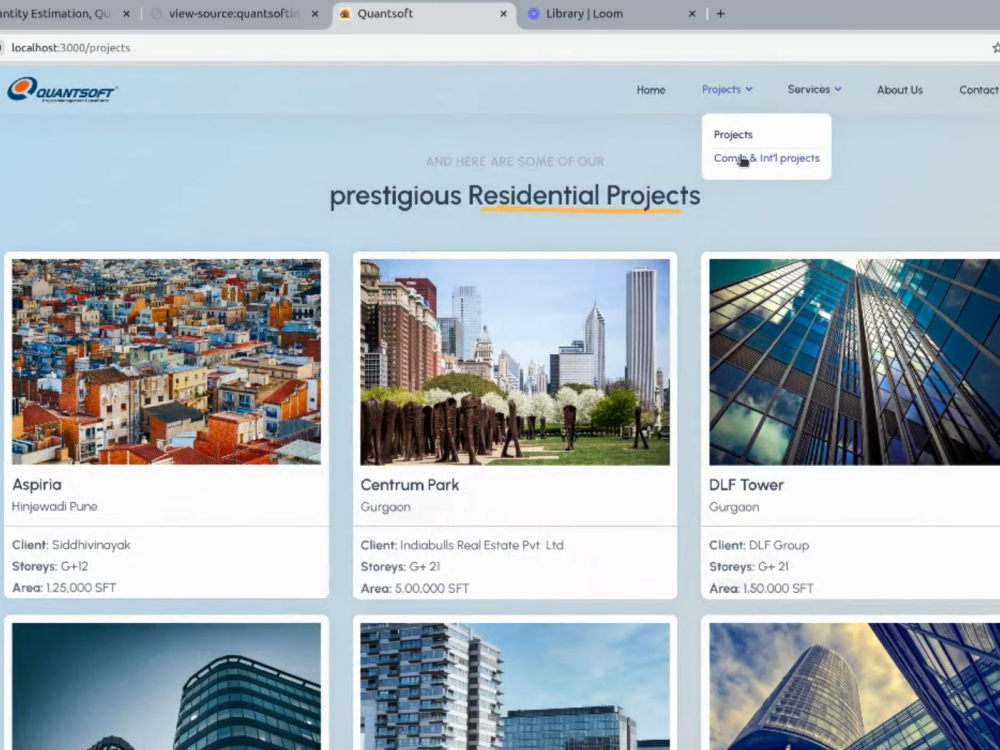Viewport: 1000px width, 750px height.
Task: Click Client: Indiabulls Real Estate text
Action: coord(462,545)
